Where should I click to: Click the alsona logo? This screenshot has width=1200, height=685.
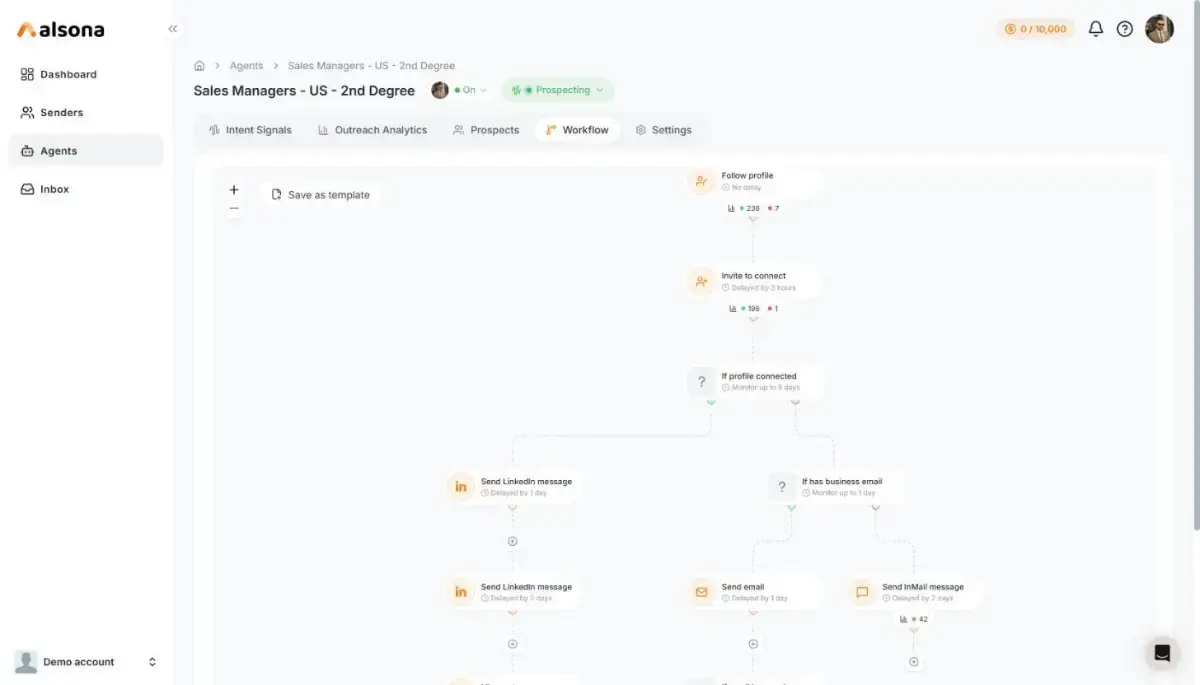61,30
